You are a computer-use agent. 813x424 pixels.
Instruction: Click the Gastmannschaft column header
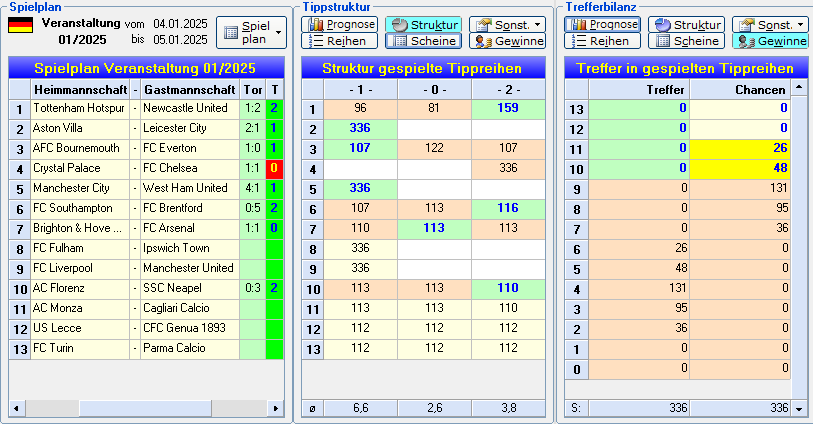pyautogui.click(x=190, y=90)
